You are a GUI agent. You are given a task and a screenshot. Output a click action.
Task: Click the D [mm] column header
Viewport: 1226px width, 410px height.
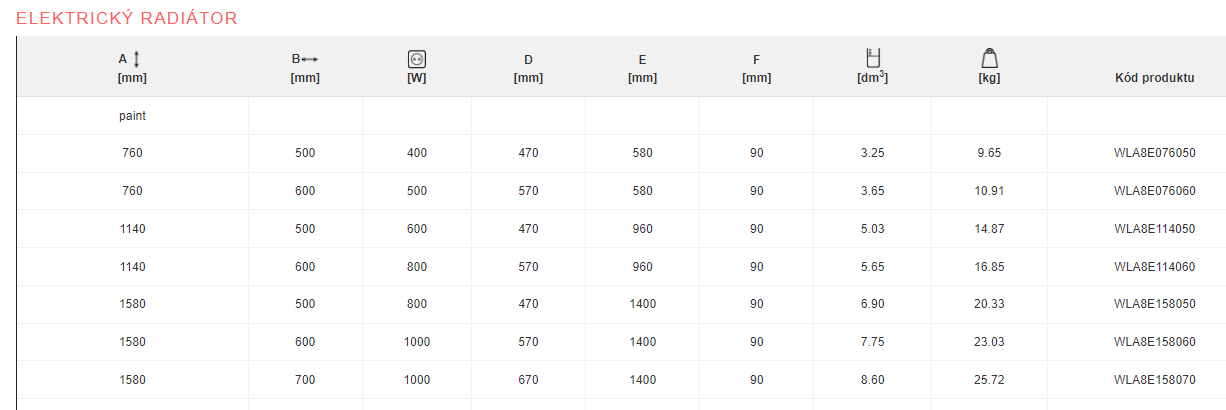tap(528, 68)
